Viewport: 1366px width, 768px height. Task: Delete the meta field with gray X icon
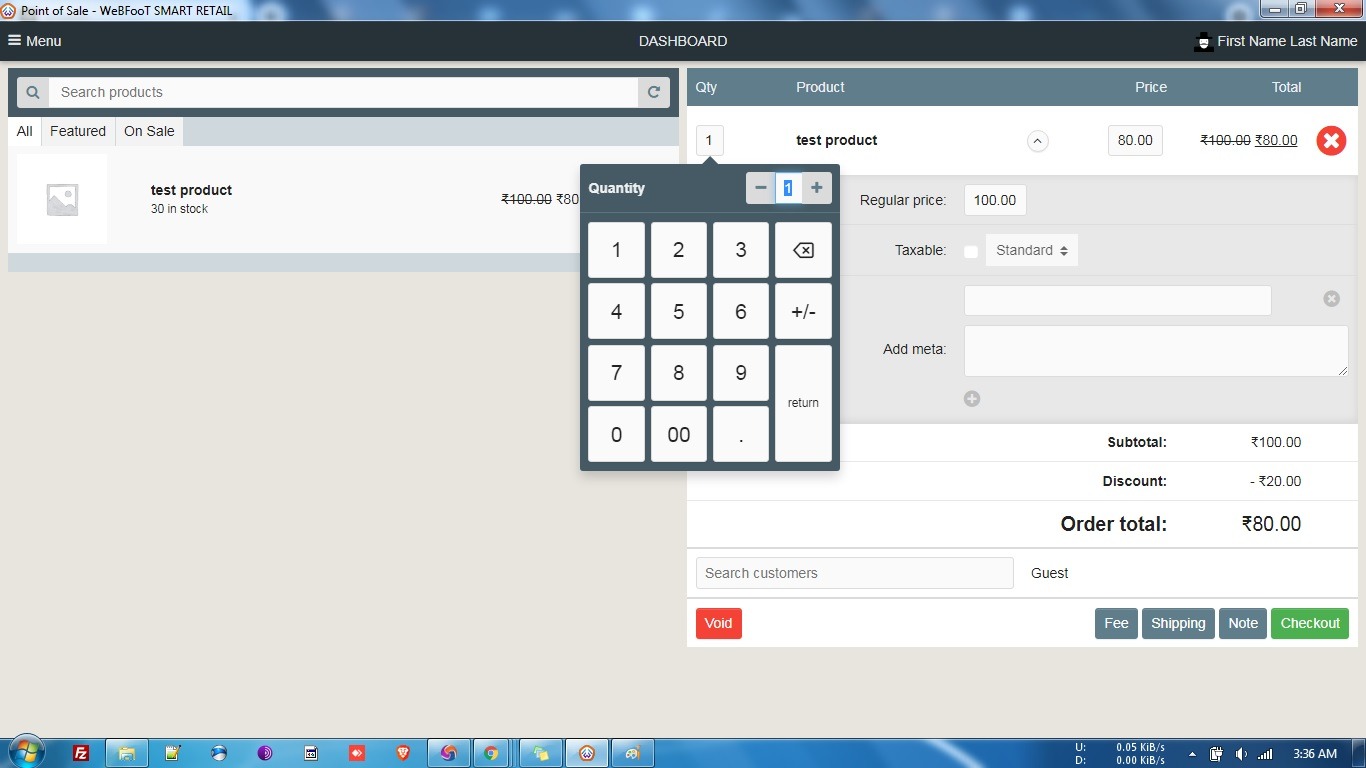1331,299
